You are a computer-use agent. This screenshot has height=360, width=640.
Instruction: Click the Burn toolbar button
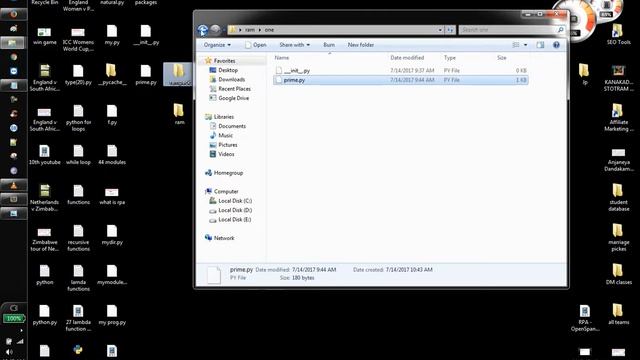point(329,45)
